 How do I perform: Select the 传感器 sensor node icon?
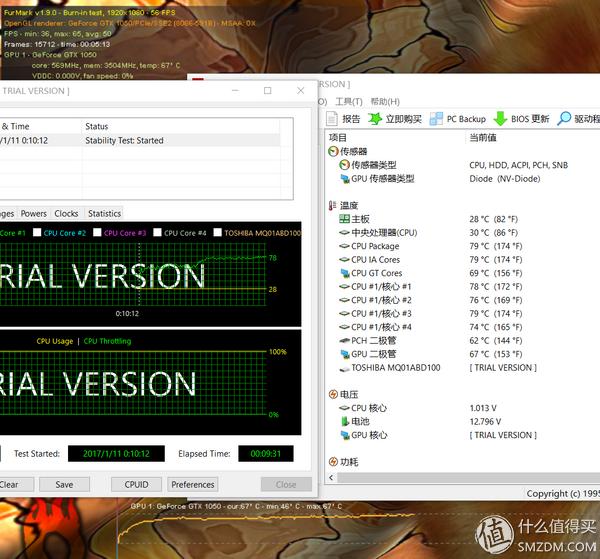click(x=333, y=152)
